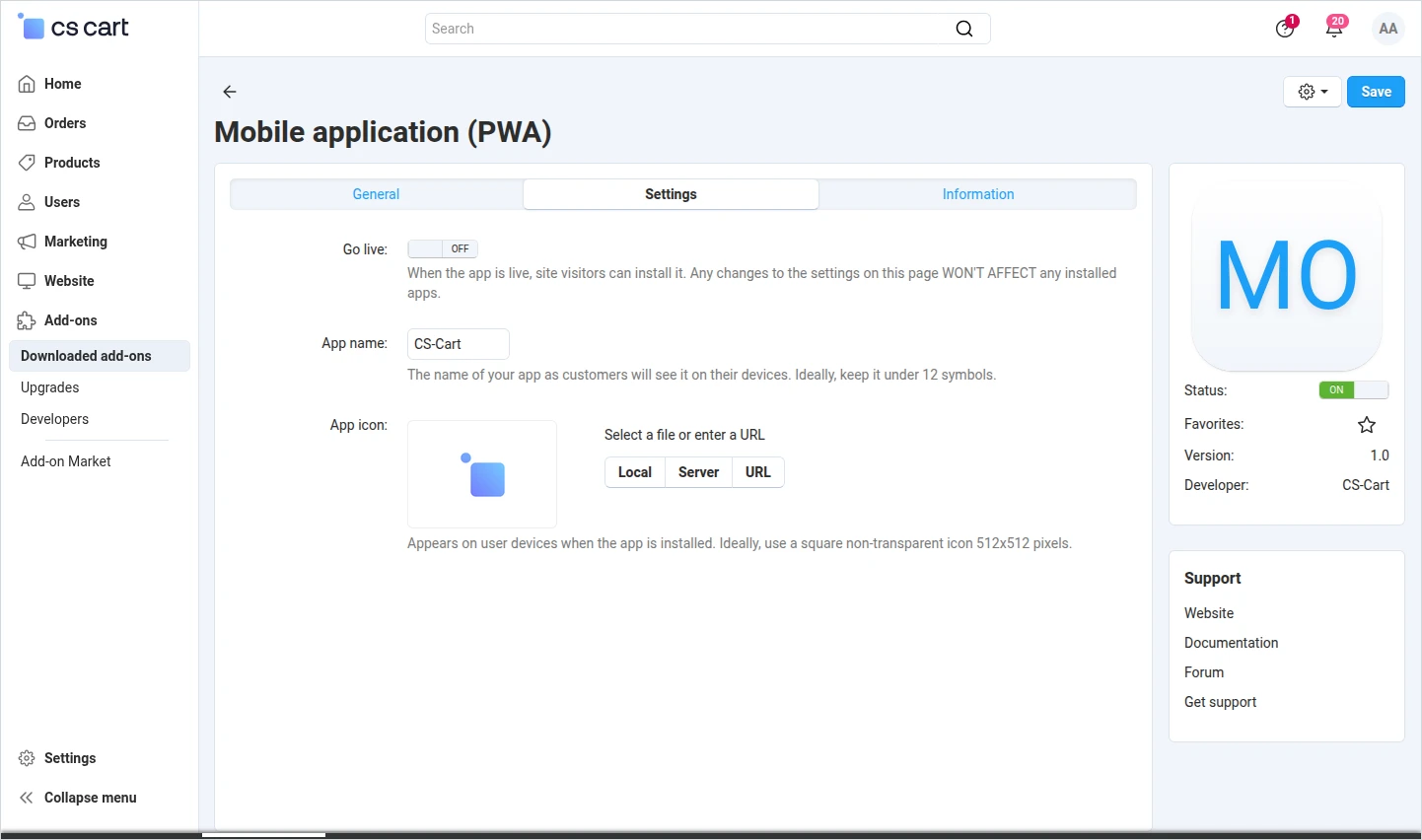Open the notifications bell
1422x840 pixels.
point(1334,28)
